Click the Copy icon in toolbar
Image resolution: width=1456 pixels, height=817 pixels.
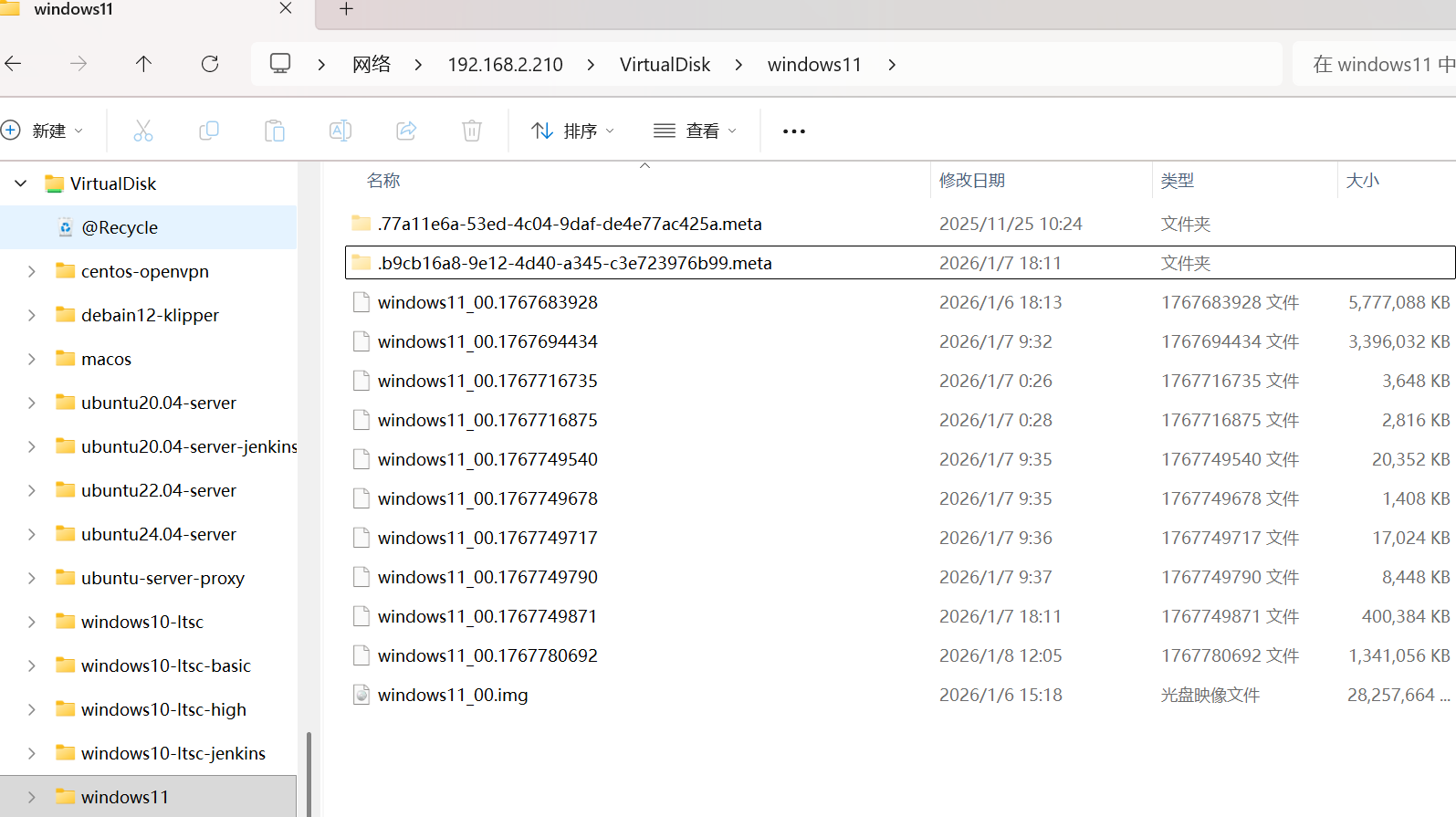(x=209, y=131)
